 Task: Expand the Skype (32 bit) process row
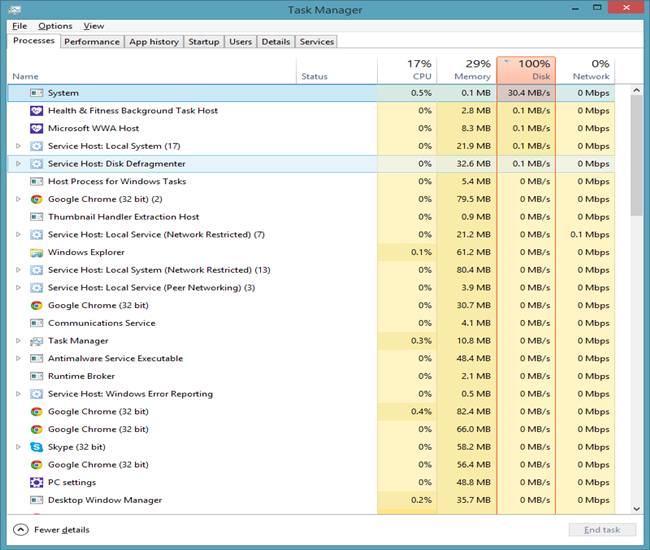pyautogui.click(x=18, y=447)
